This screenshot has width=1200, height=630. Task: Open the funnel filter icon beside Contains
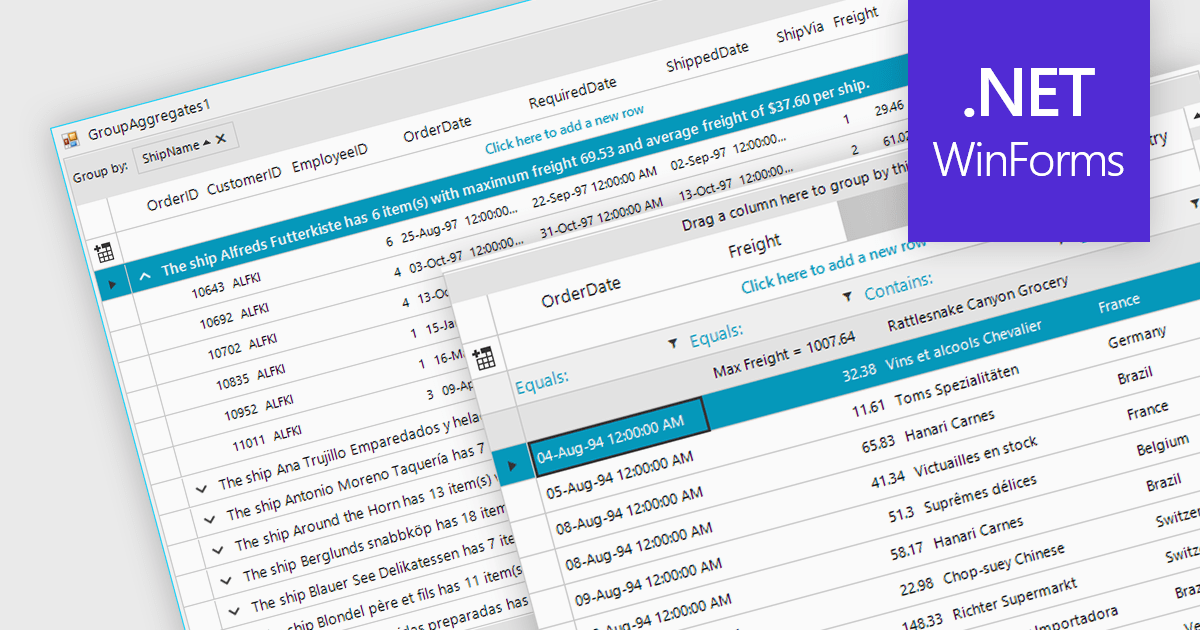tap(848, 296)
